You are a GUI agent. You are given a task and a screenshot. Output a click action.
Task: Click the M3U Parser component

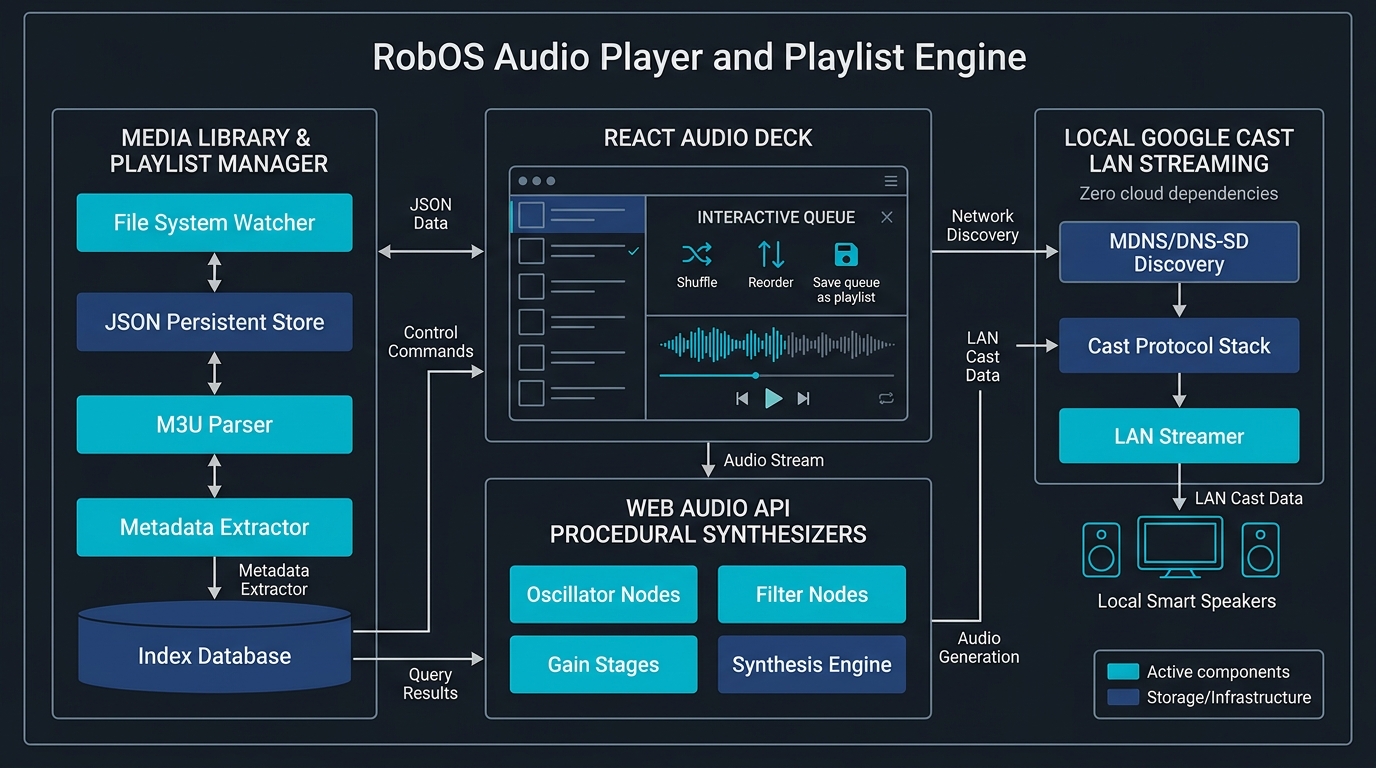[215, 424]
